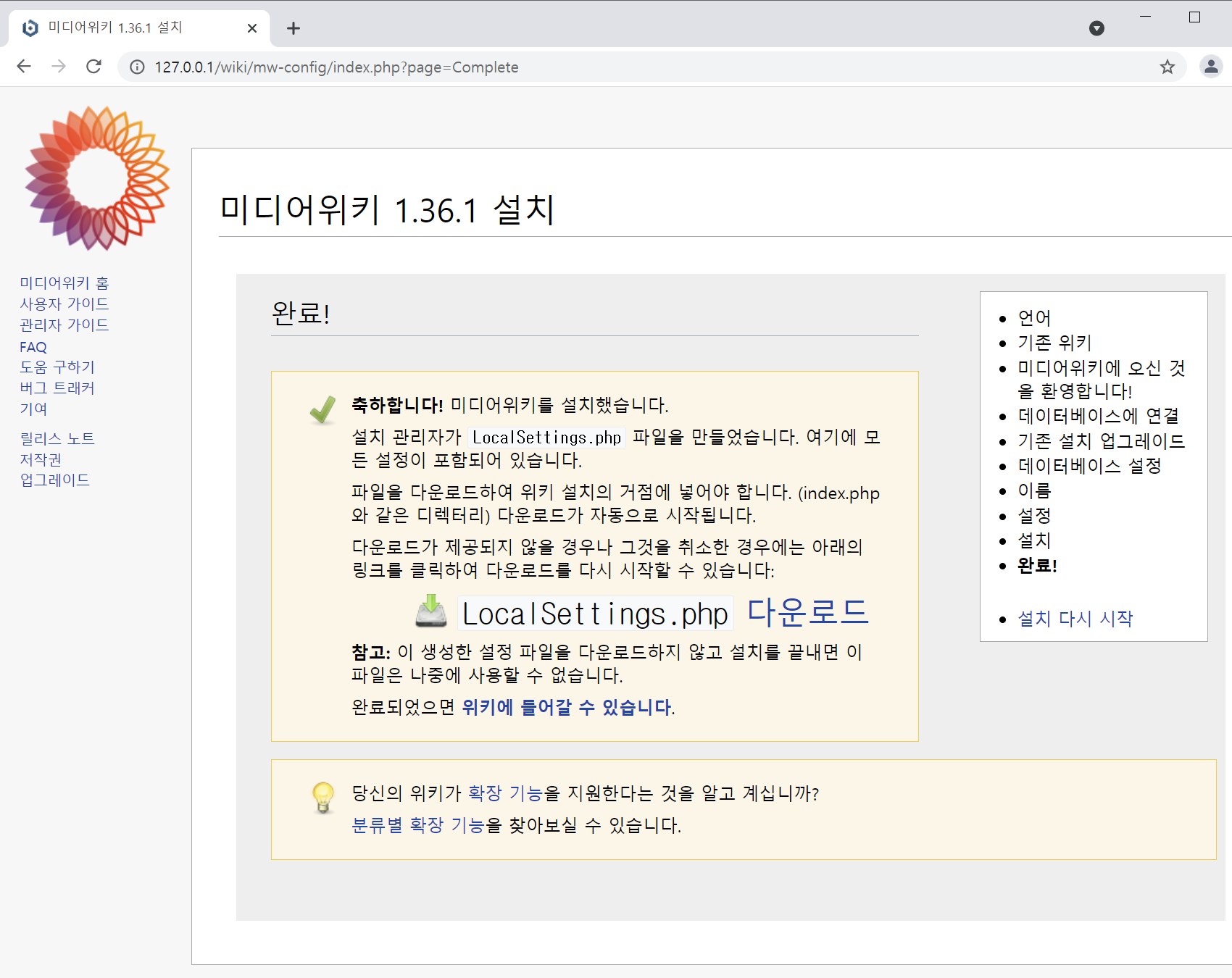Viewport: 1232px width, 978px height.
Task: Open the 확장 기능 link
Action: [505, 793]
